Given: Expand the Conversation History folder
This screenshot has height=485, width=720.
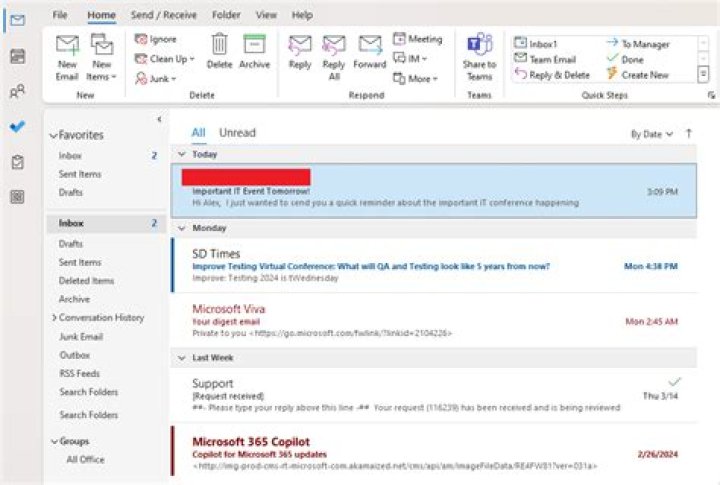Looking at the screenshot, I should [x=54, y=318].
